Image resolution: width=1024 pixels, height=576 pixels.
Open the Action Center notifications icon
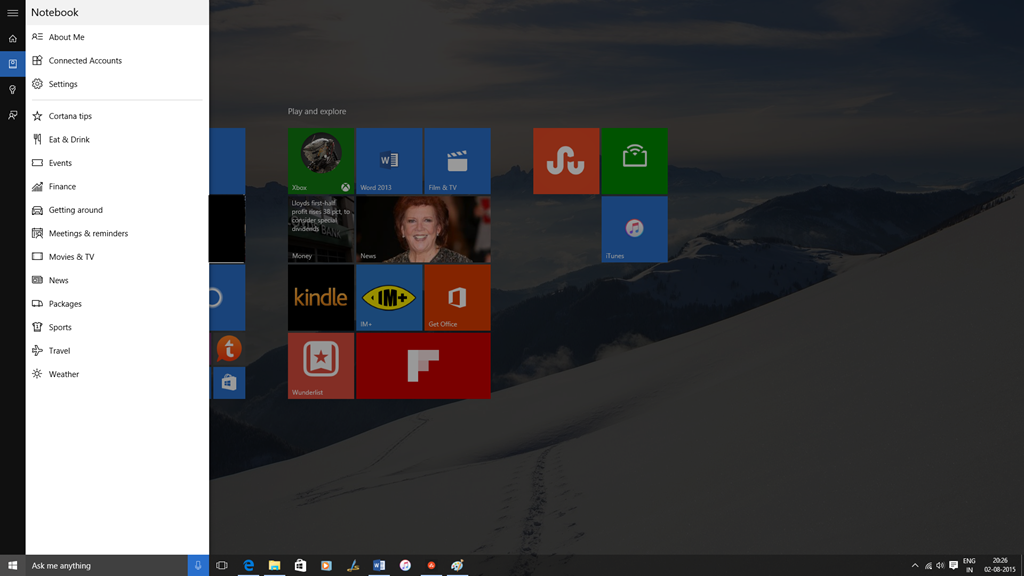tap(953, 566)
